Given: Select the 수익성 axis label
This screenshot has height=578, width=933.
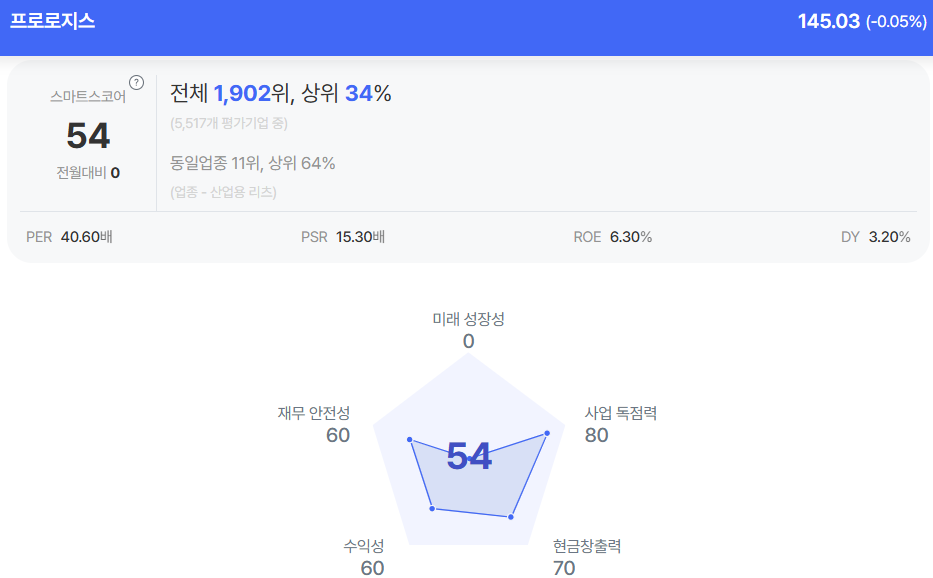Looking at the screenshot, I should [x=364, y=546].
